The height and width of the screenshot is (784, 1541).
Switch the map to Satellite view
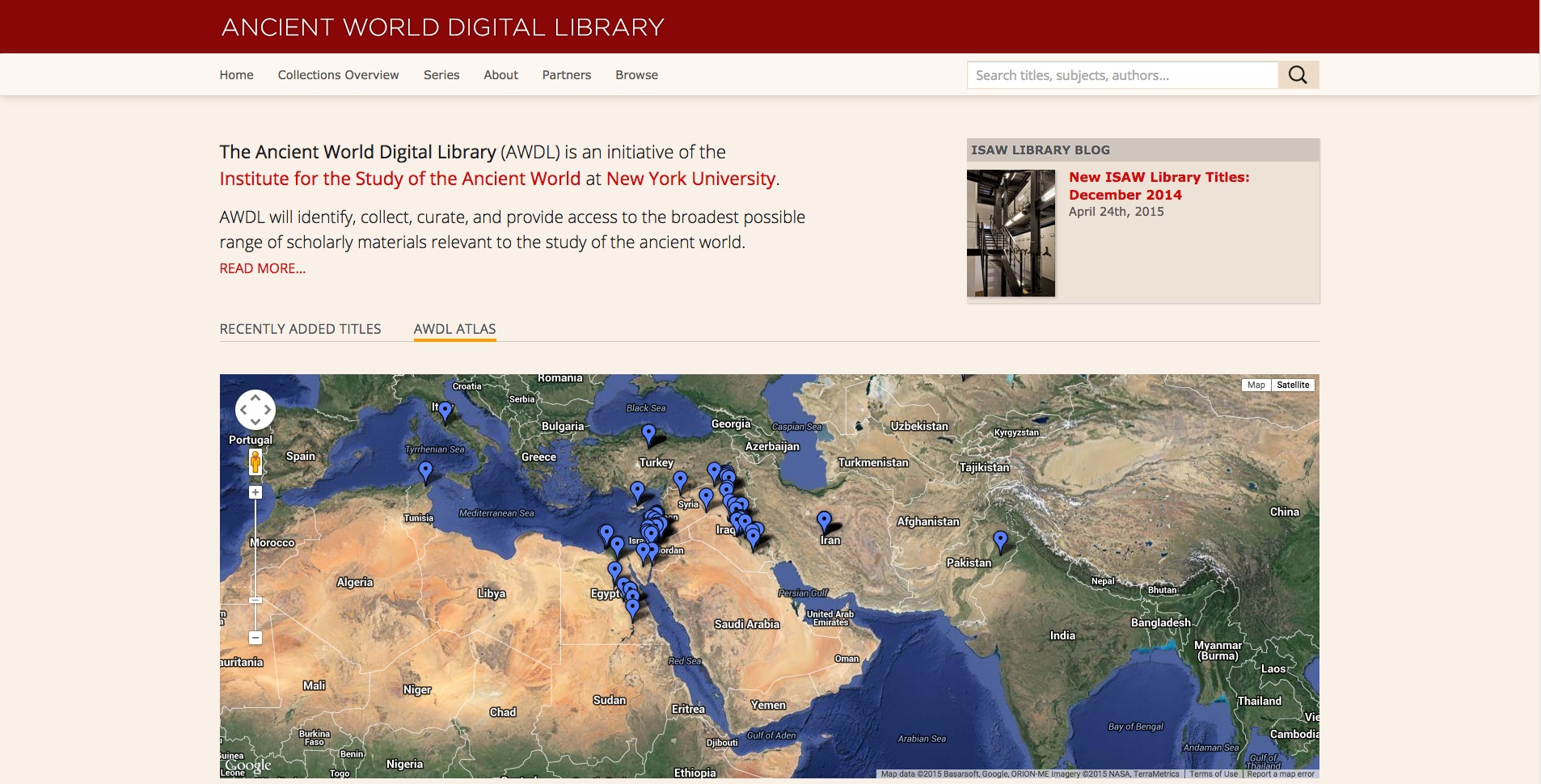click(1292, 385)
